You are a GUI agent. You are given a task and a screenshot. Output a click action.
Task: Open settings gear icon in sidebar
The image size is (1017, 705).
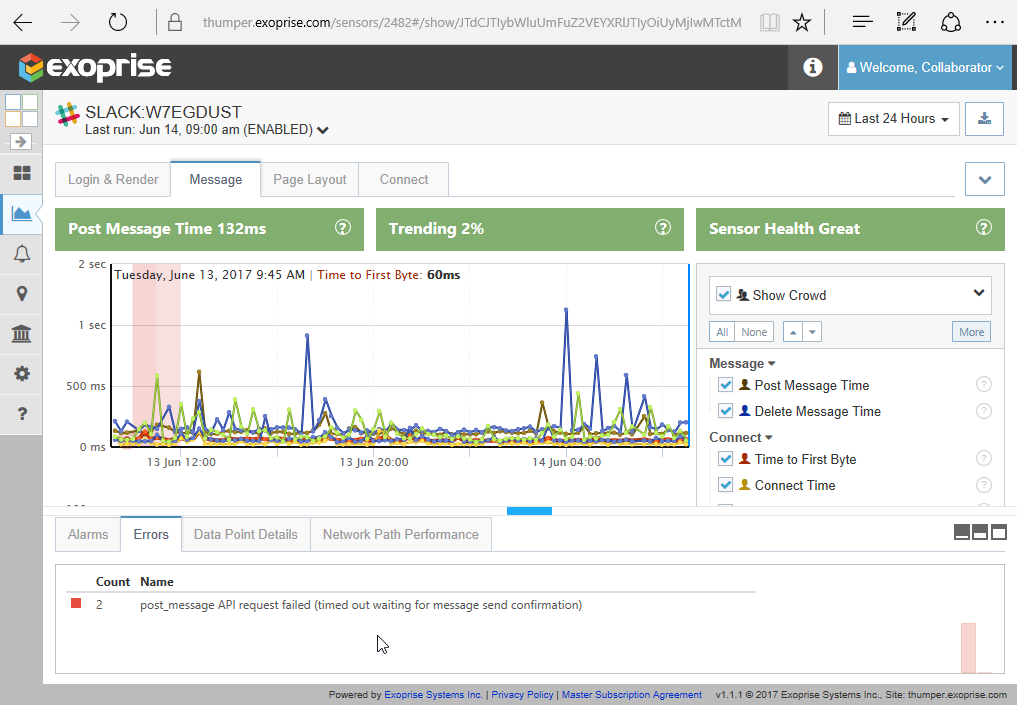pos(21,374)
